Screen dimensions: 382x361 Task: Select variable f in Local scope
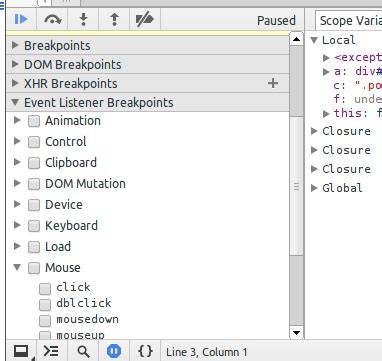357,99
